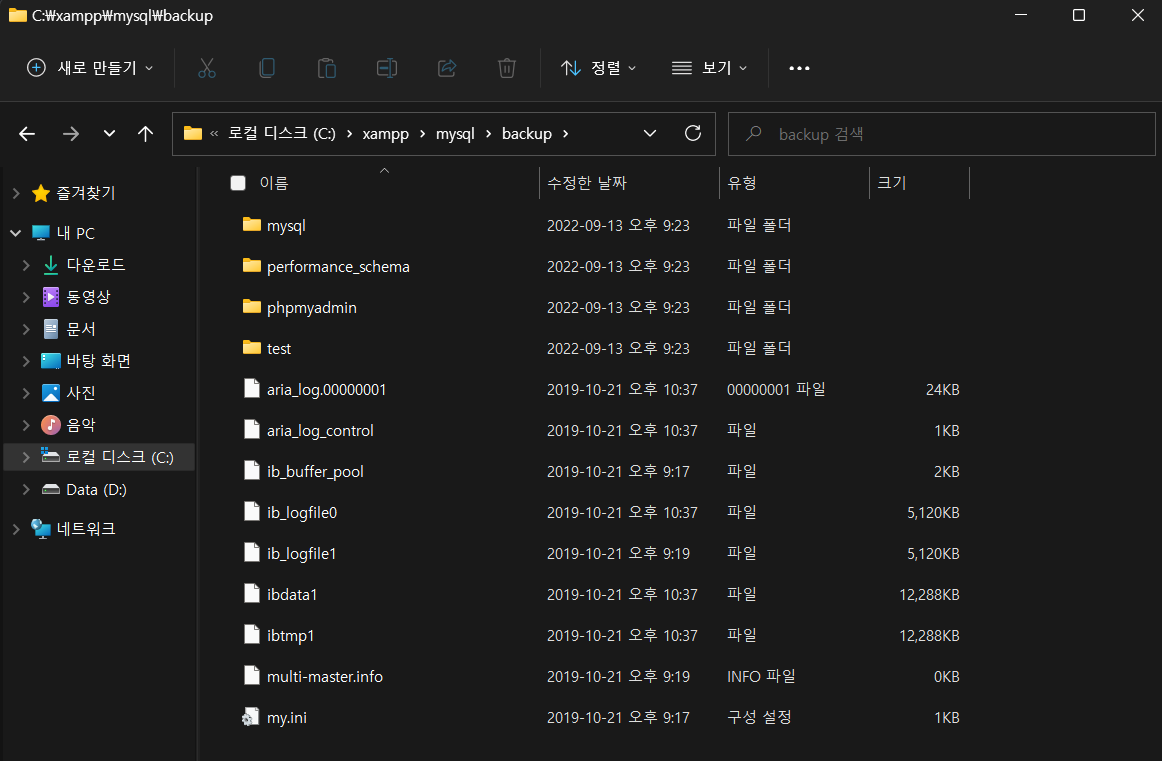Viewport: 1162px width, 761px height.
Task: Click the performance_schema folder icon
Action: click(x=252, y=265)
